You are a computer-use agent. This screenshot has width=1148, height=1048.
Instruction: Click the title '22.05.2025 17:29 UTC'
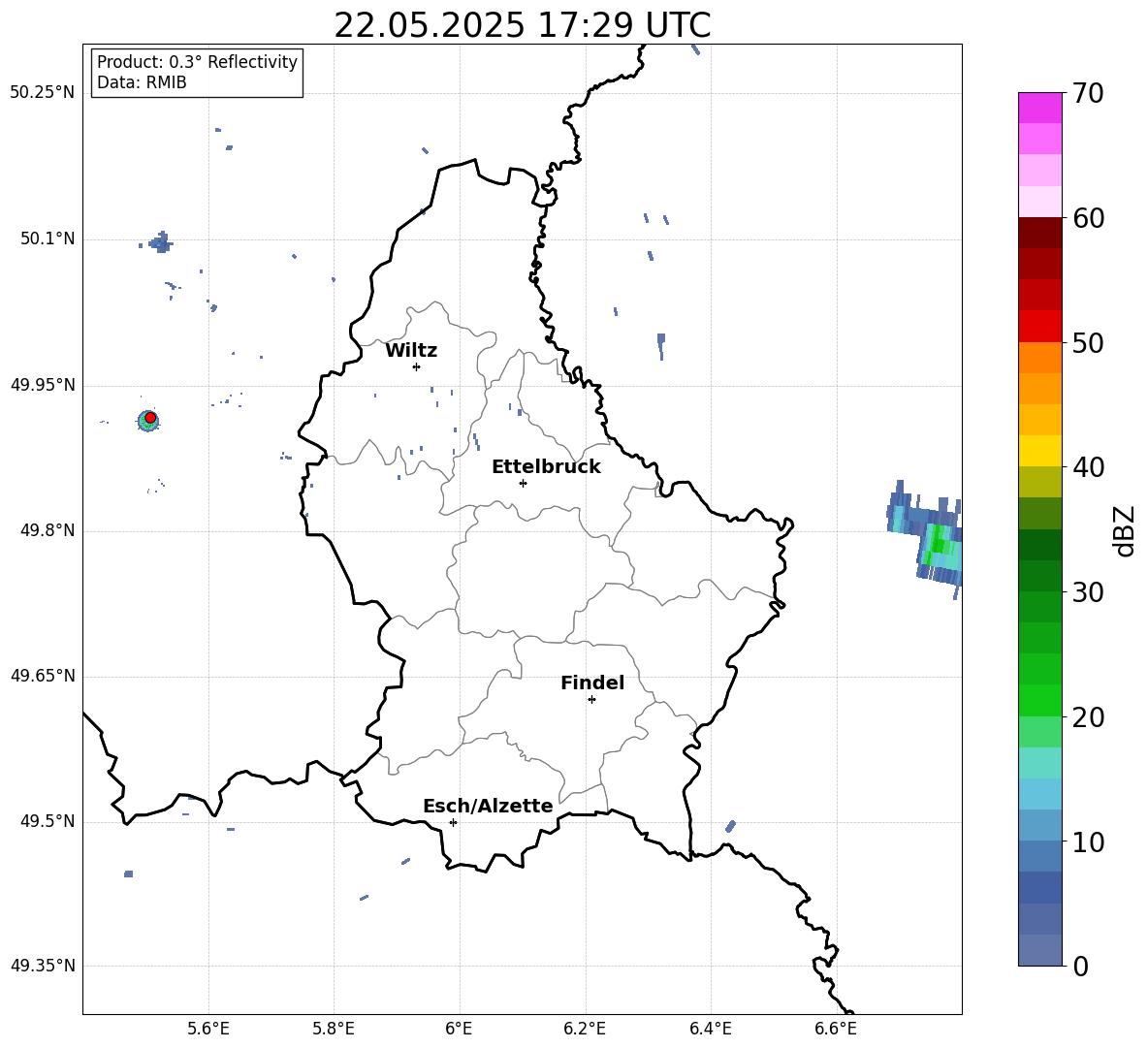pos(522,25)
